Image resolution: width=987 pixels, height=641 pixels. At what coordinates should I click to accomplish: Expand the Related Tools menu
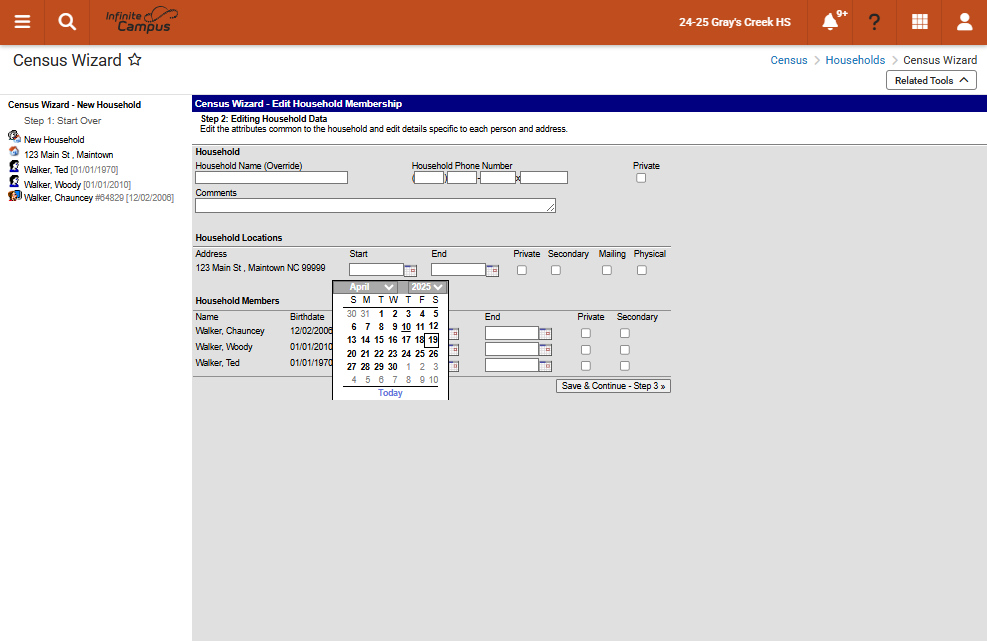point(931,80)
